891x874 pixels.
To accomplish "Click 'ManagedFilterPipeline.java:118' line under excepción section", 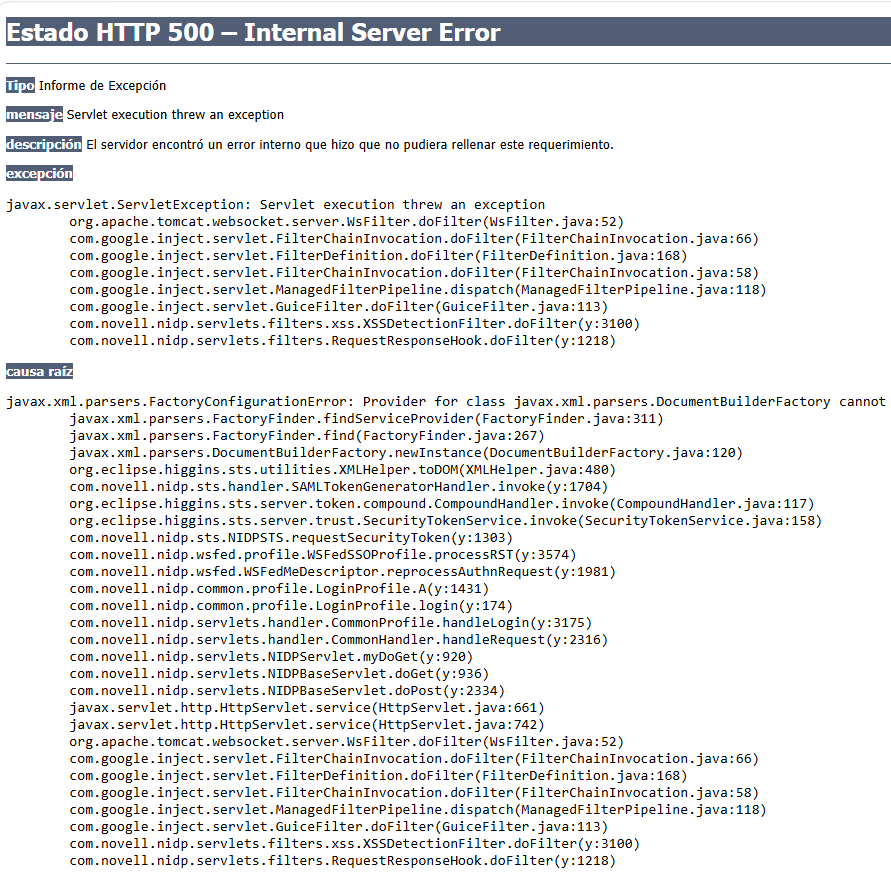I will pos(418,290).
